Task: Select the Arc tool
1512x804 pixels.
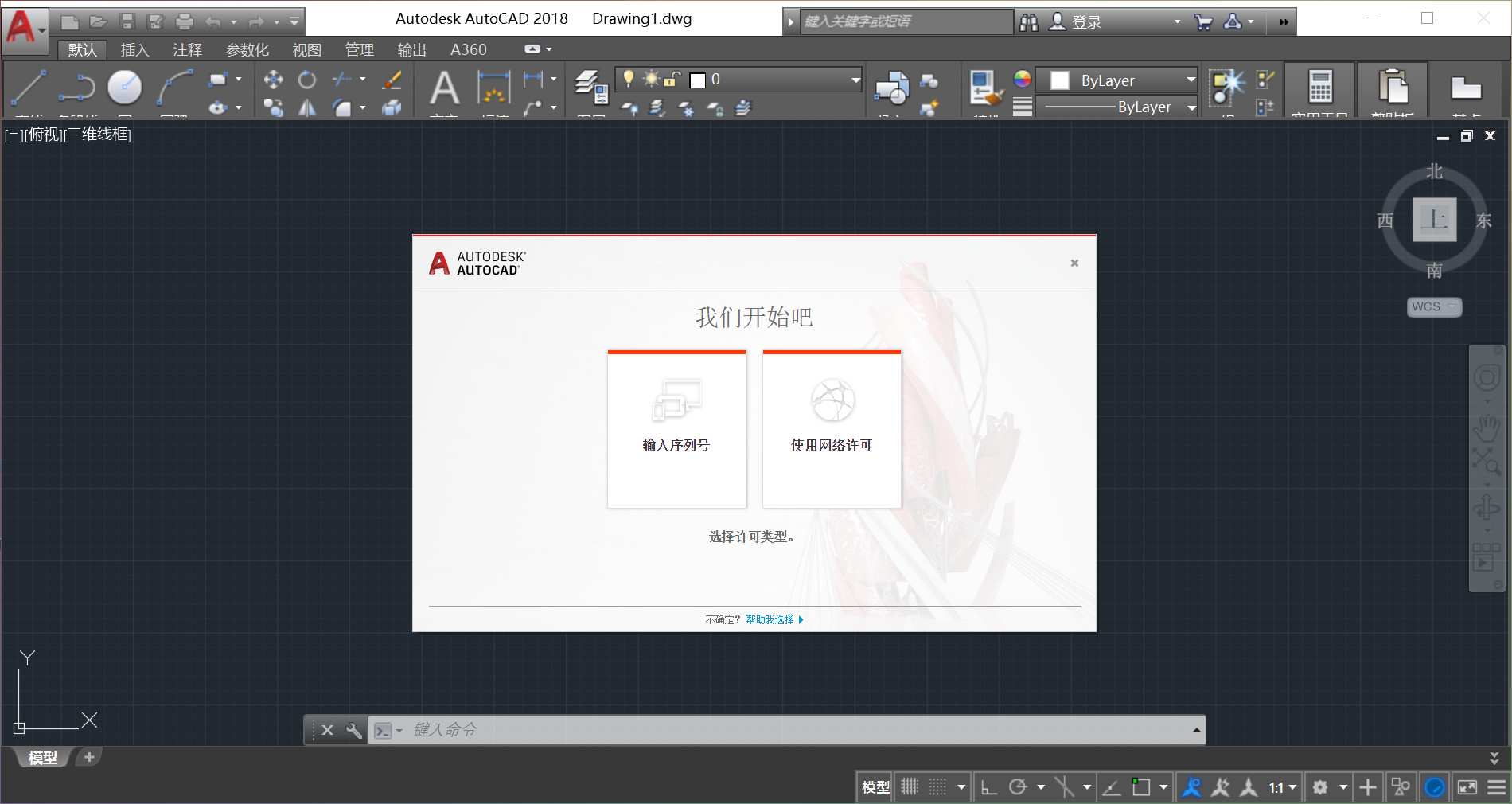Action: pos(174,88)
